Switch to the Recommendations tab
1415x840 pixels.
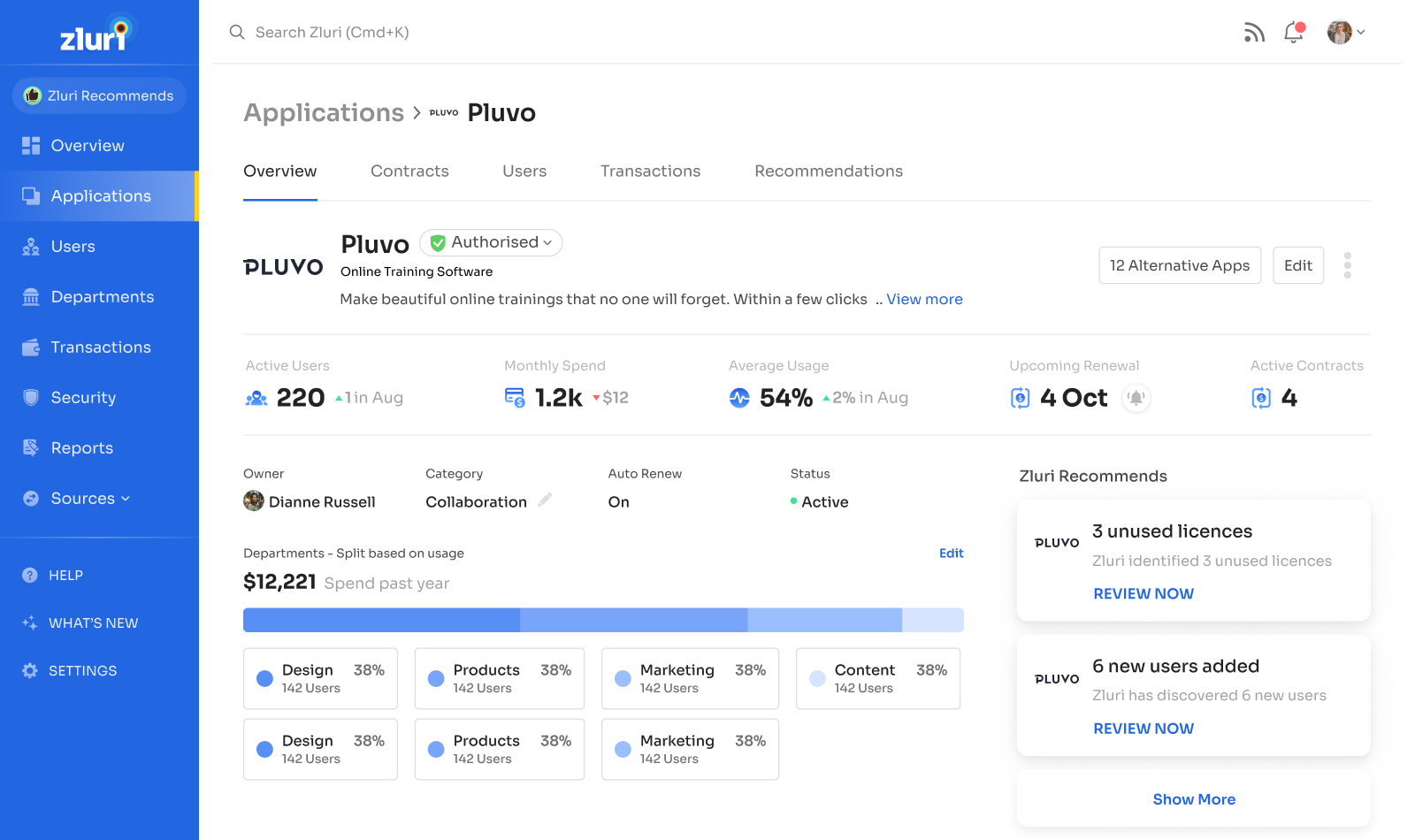(x=829, y=172)
